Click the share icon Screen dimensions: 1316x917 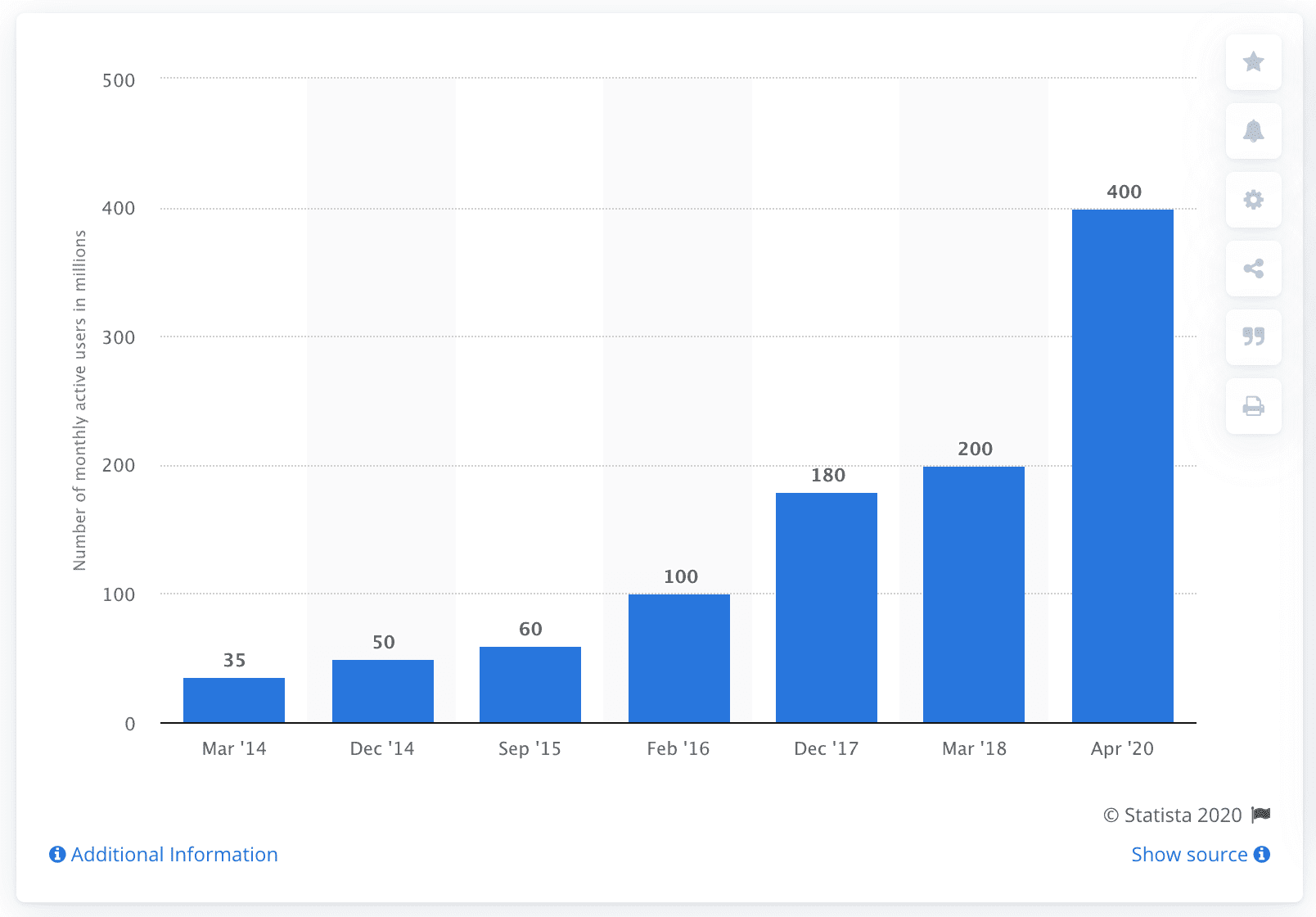click(1252, 270)
